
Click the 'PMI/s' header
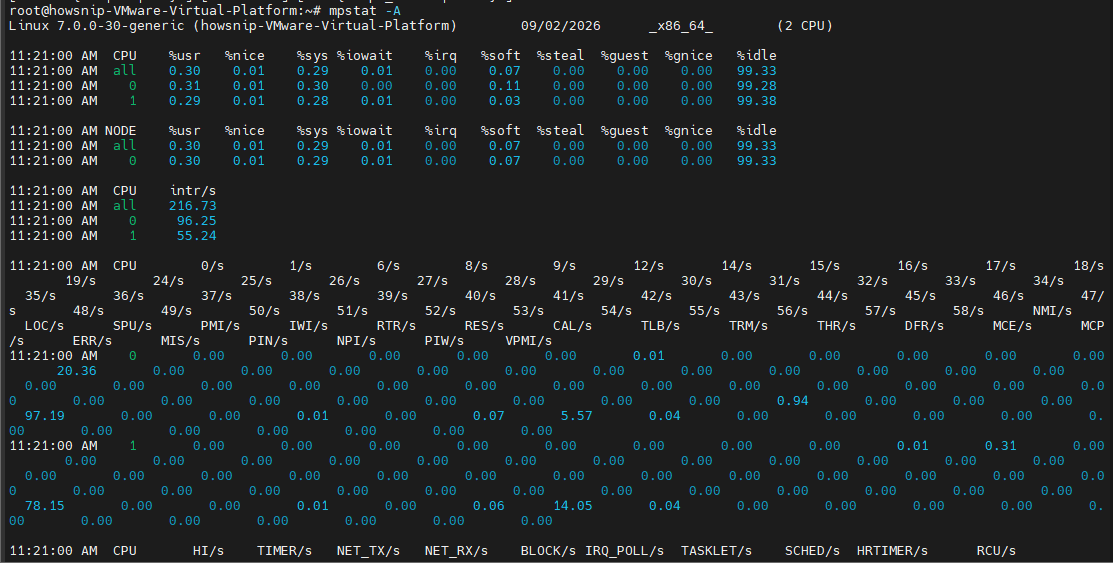coord(221,326)
